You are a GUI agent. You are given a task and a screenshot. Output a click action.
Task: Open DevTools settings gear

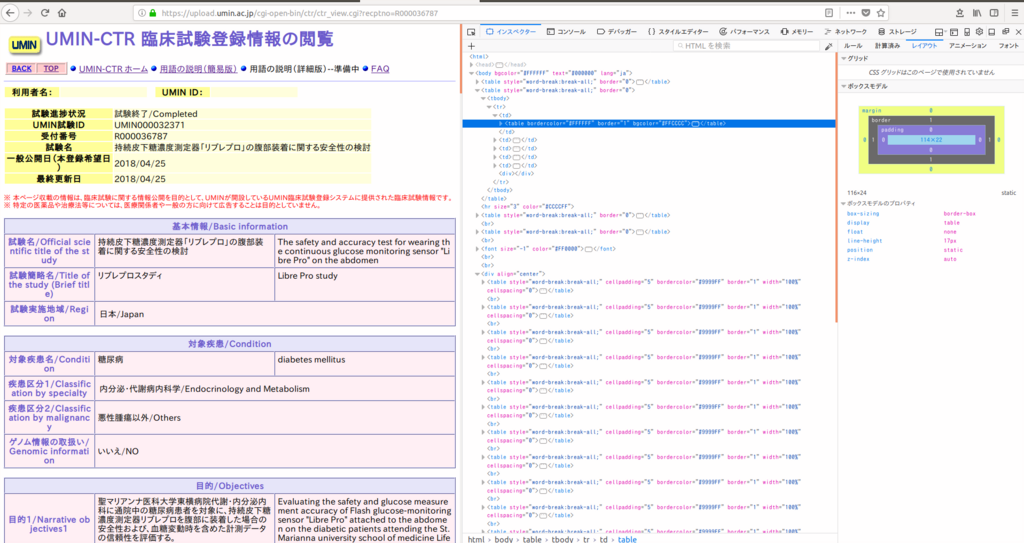[x=979, y=31]
